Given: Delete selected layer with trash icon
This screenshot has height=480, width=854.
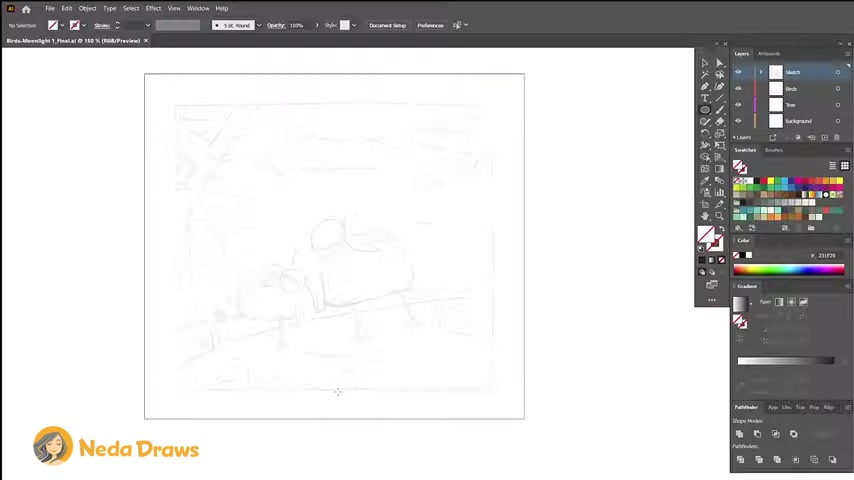Looking at the screenshot, I should 837,137.
